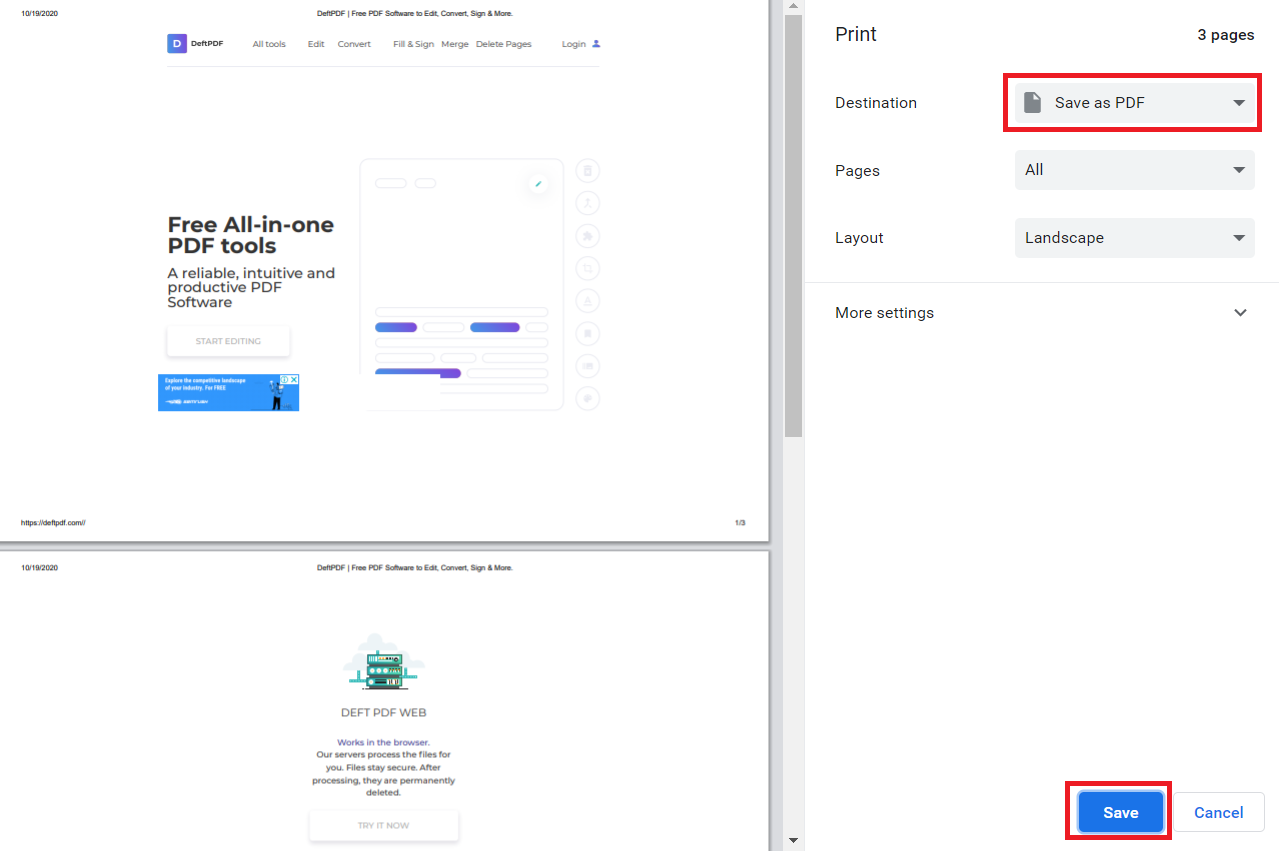Click the 10/19/2020 date on first page
The width and height of the screenshot is (1279, 851).
pos(40,14)
